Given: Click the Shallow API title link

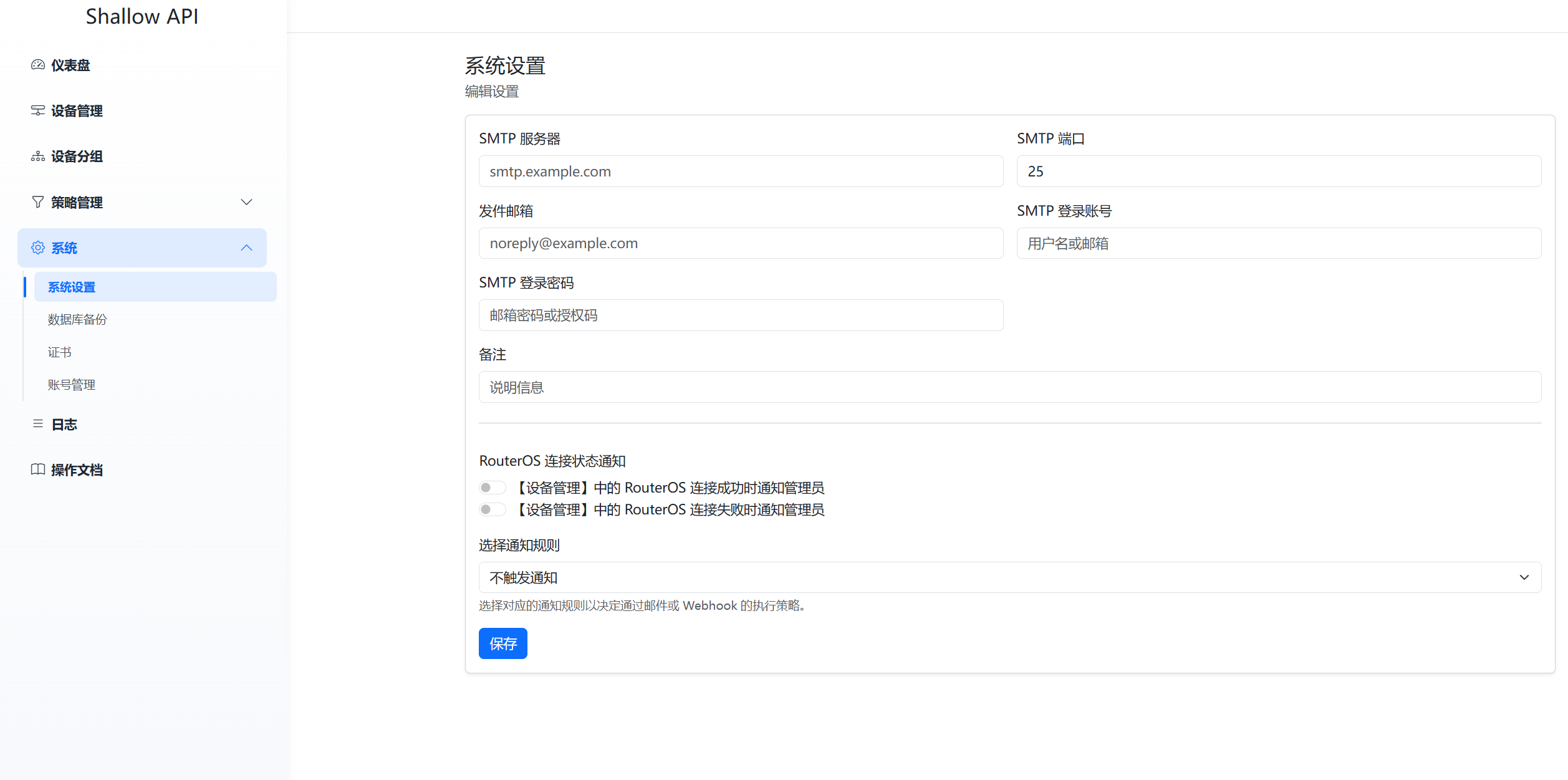Looking at the screenshot, I should click(x=142, y=17).
